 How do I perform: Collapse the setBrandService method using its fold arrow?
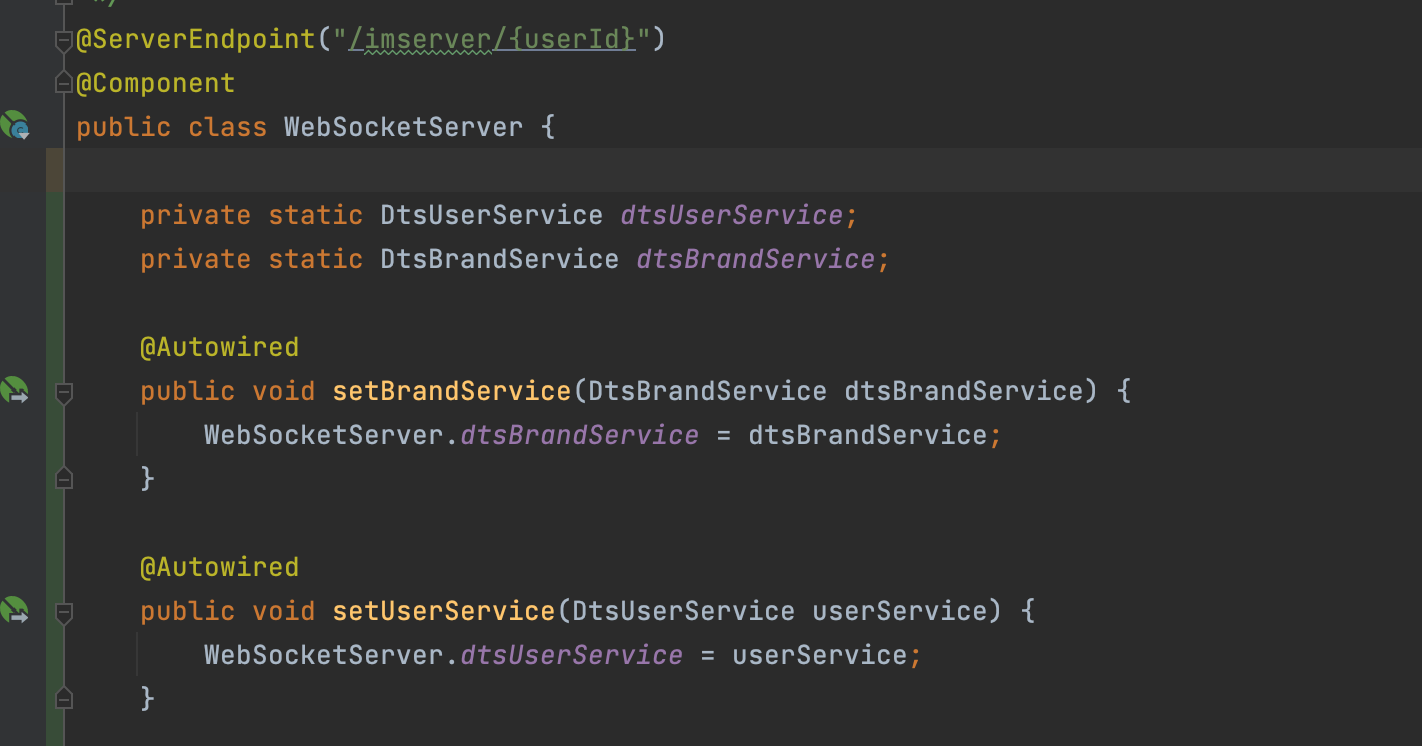(x=64, y=392)
